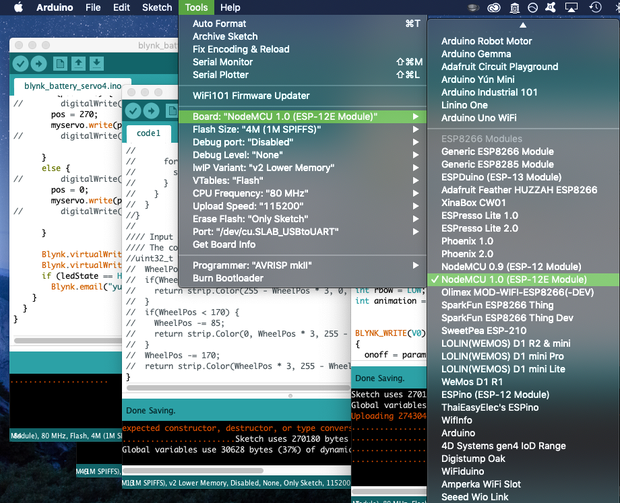620x503 pixels.
Task: Open the Time Machine menu bar icon
Action: pyautogui.click(x=595, y=7)
